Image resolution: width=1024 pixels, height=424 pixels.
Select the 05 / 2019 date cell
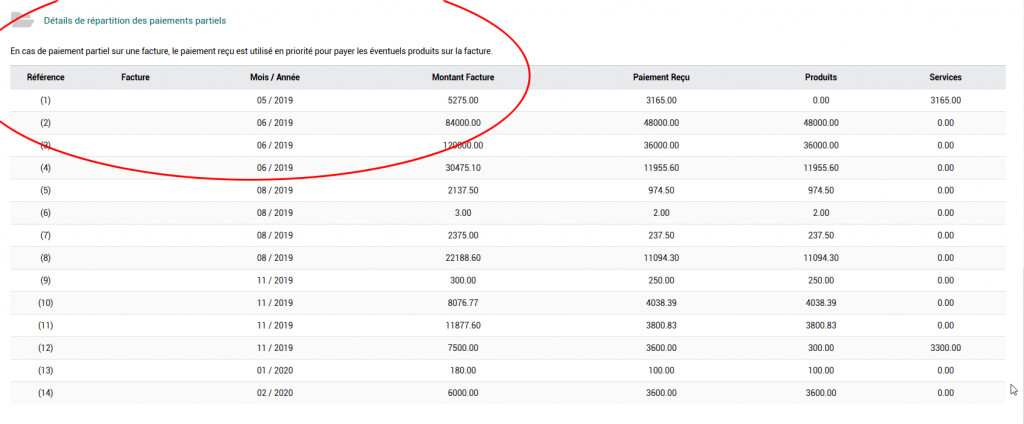click(x=275, y=100)
